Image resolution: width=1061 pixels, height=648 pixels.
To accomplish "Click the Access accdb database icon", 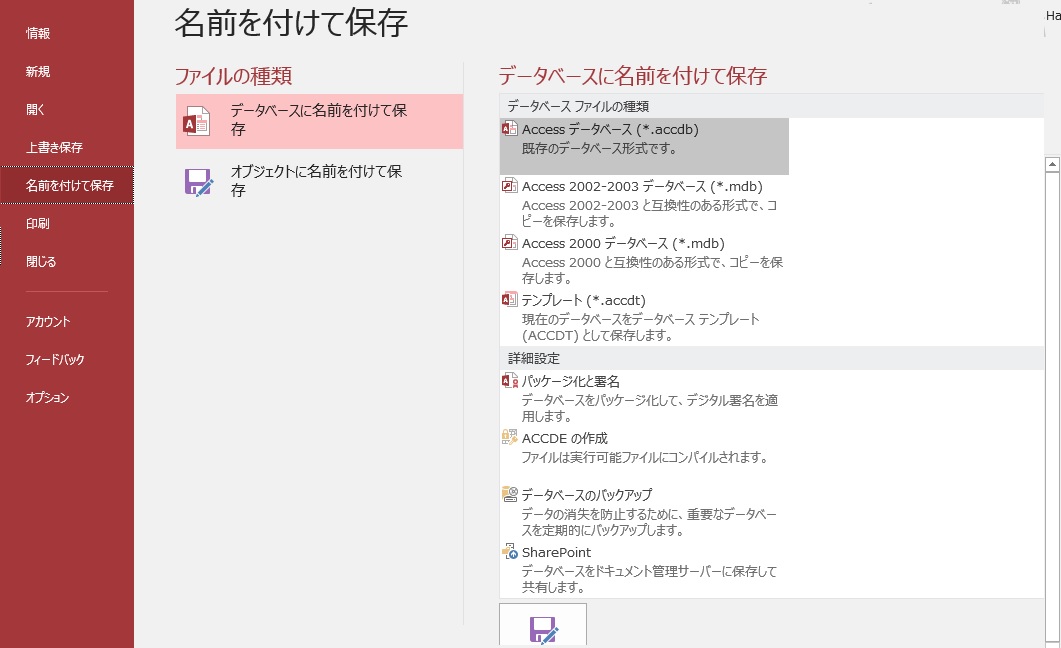I will tap(509, 129).
